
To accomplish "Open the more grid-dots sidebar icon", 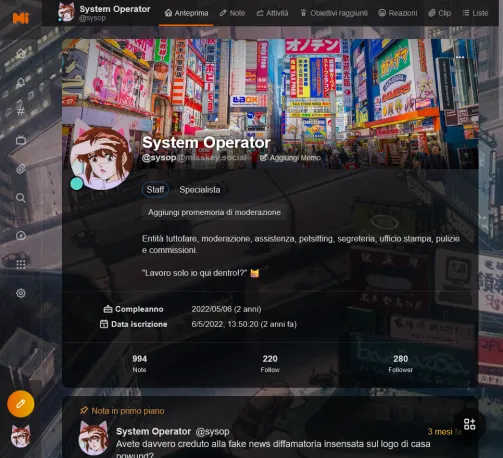I will 21,264.
